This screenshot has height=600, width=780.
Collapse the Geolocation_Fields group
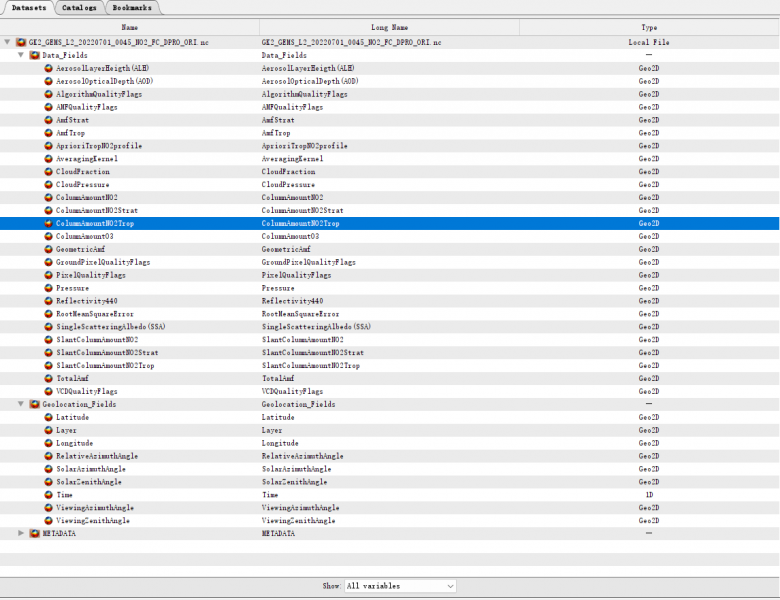click(x=21, y=404)
